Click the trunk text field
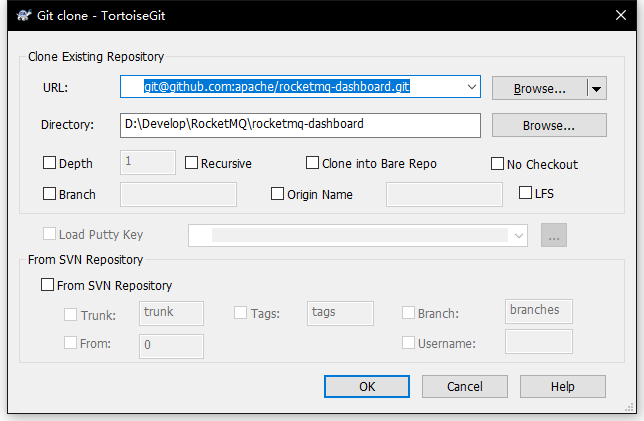Viewport: 644px width, 421px height. pyautogui.click(x=171, y=313)
